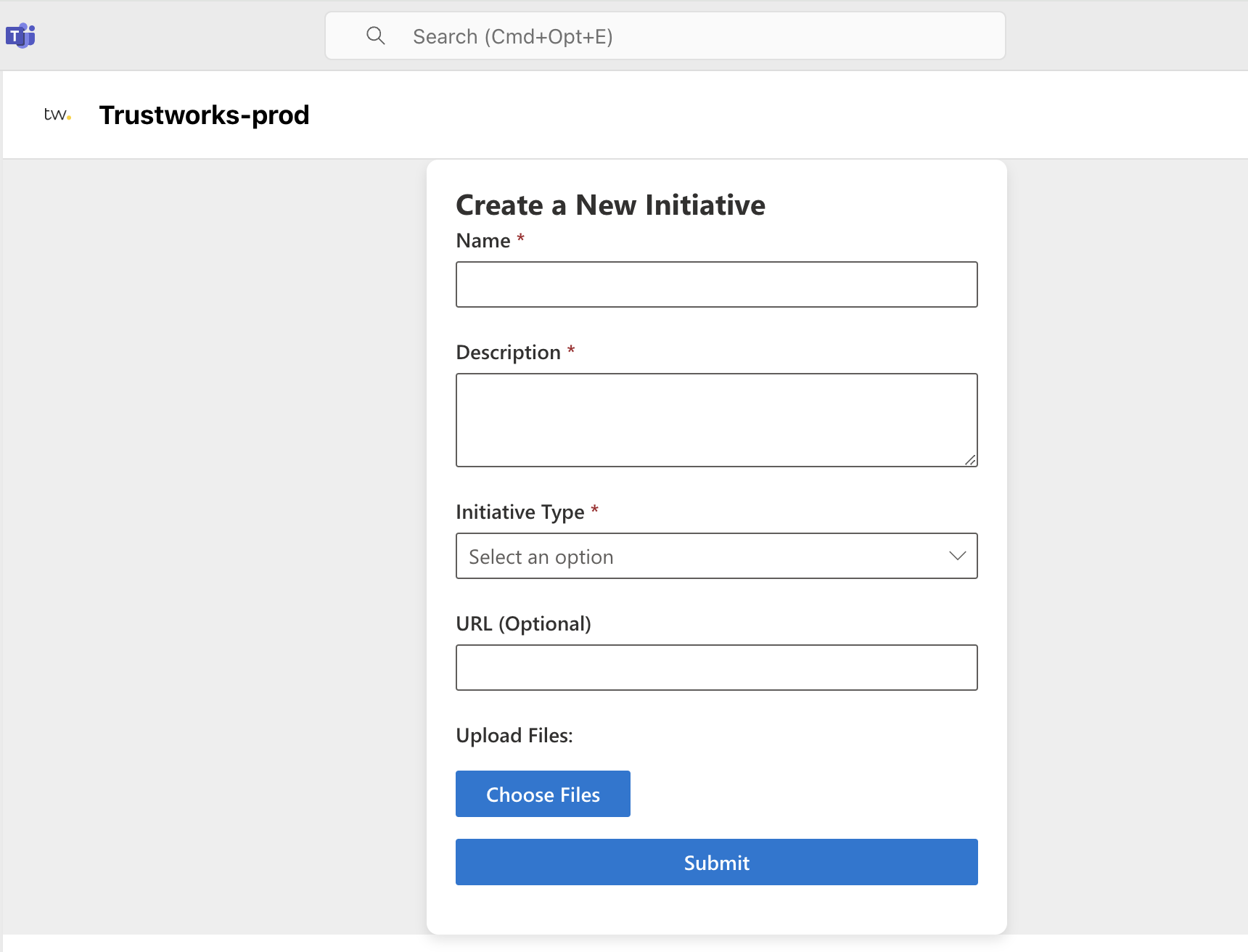Click the Name input field
Screen dimensions: 1248x952
(717, 284)
